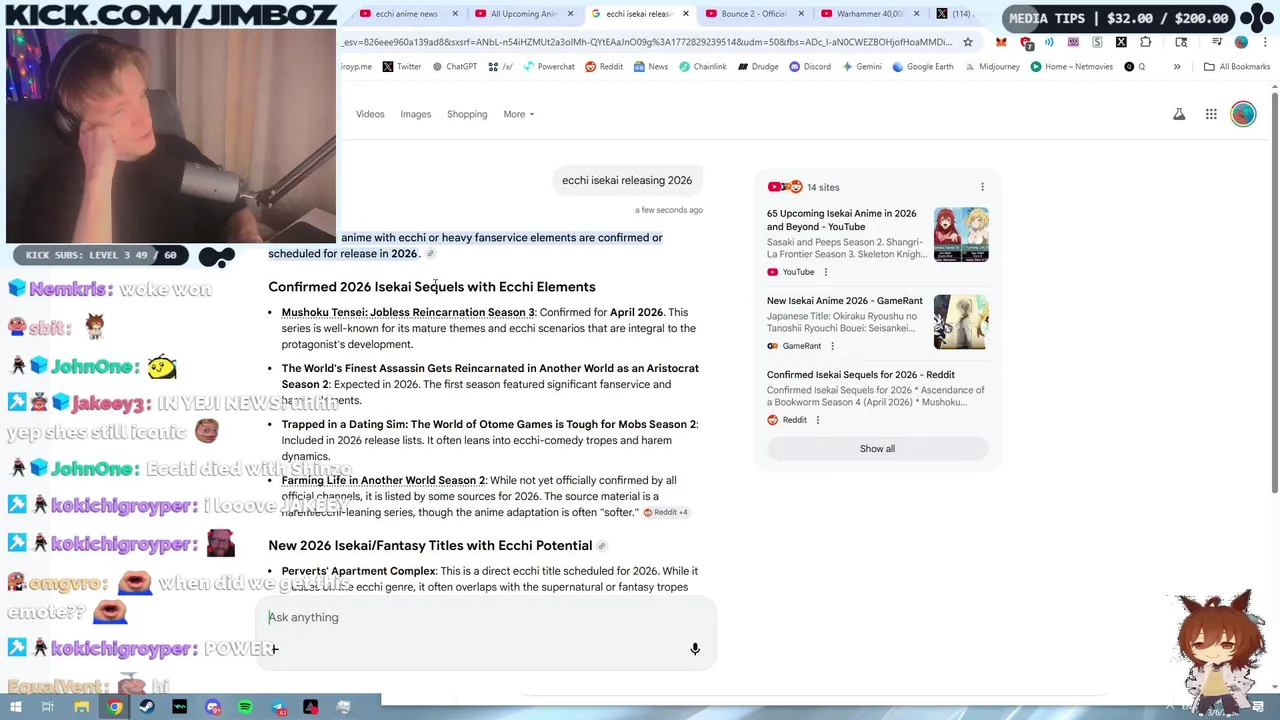Click 'Perverts' Apartment Complex' title text

[x=359, y=572]
